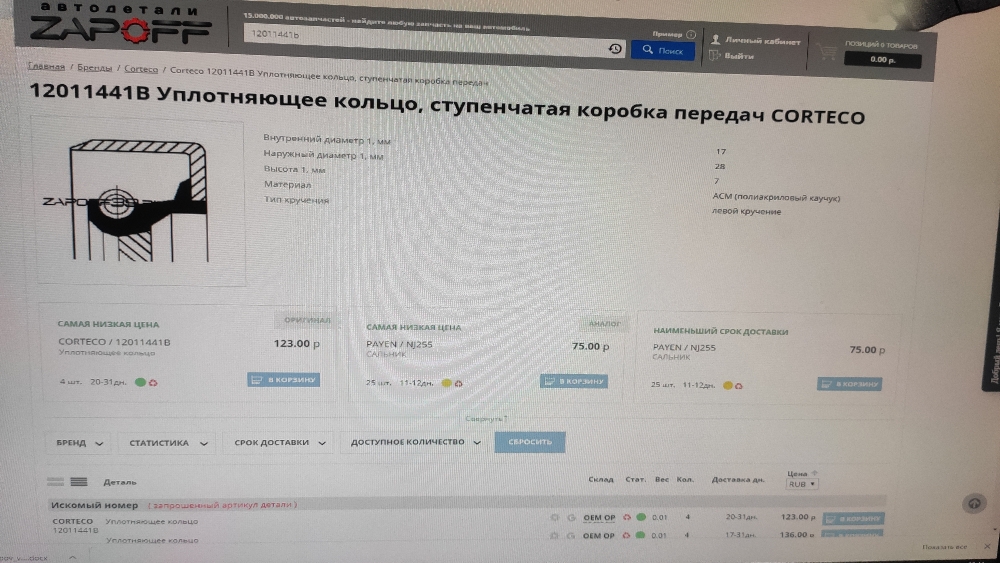Image resolution: width=1000 pixels, height=563 pixels.
Task: Click OEM OP warehouse in 123.00 row
Action: tap(599, 518)
